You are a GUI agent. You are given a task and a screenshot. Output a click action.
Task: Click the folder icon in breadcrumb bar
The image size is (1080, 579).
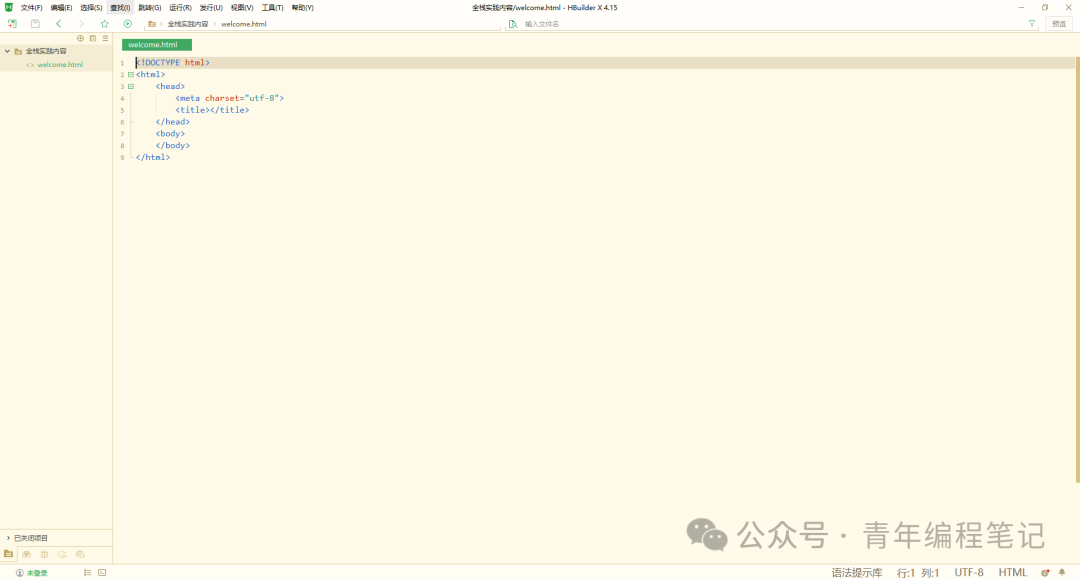tap(152, 24)
